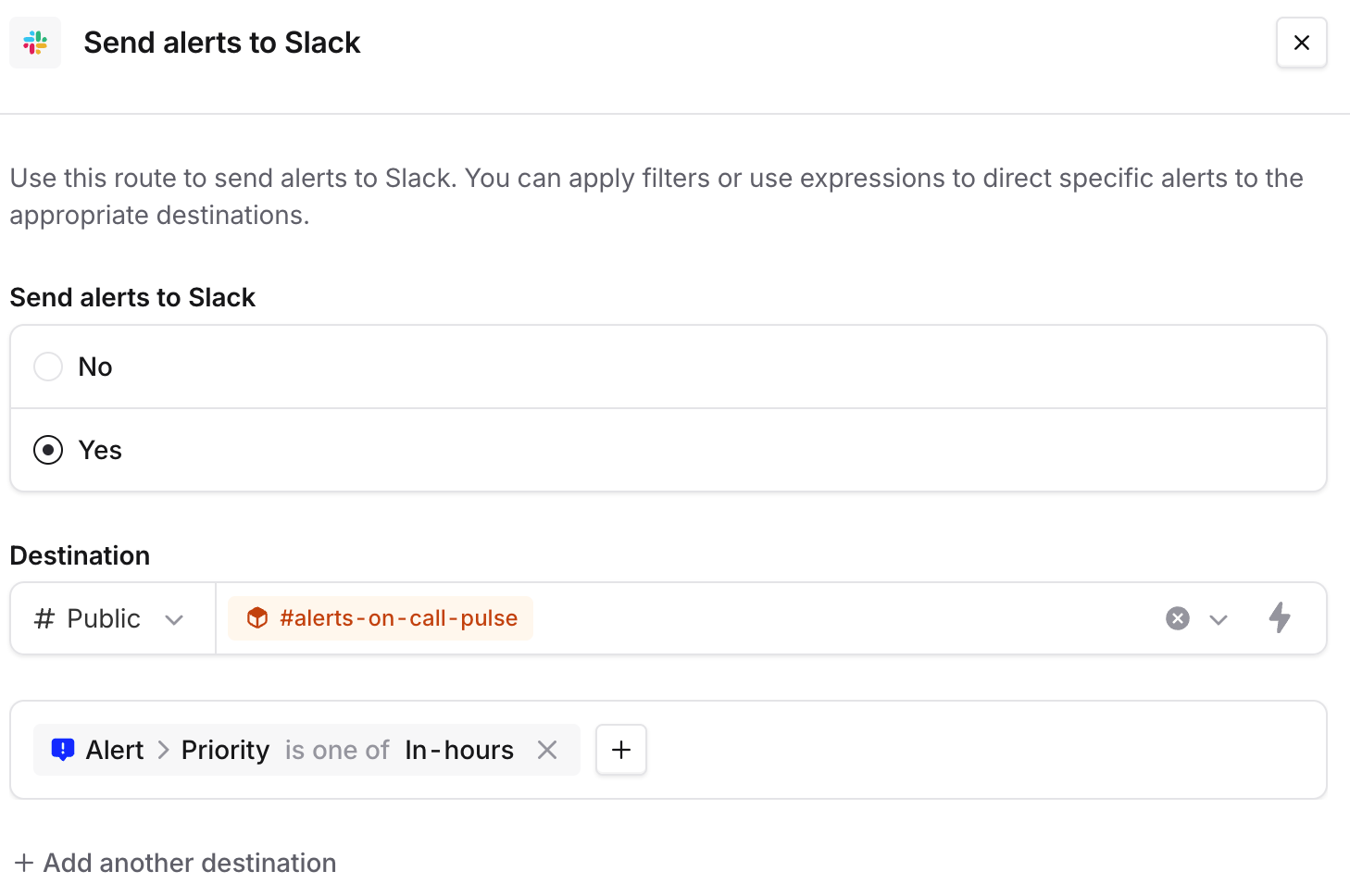Click the #alerts-on-call-pulse channel tag

(398, 618)
